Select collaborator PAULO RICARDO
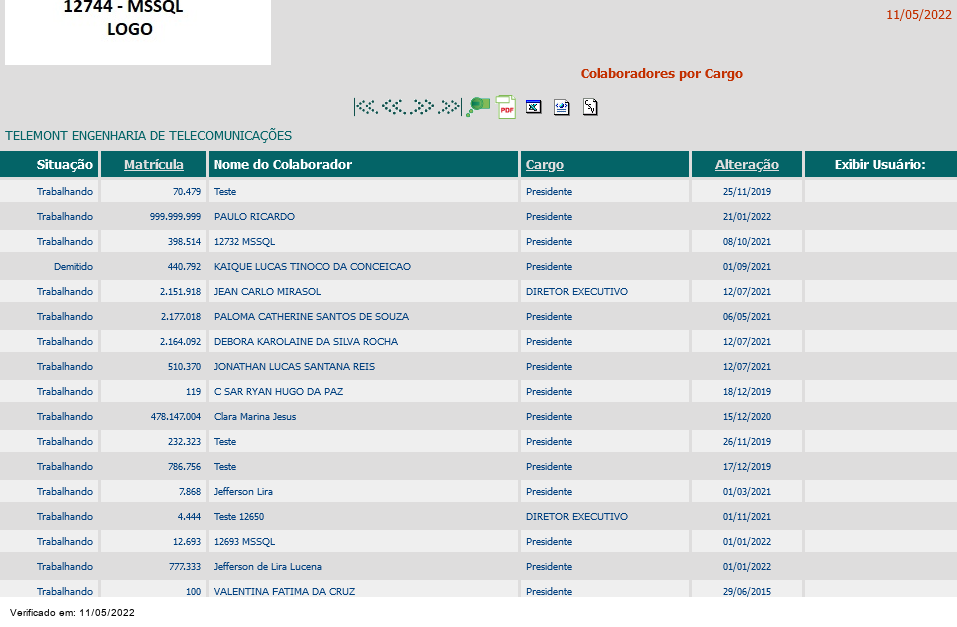Viewport: 957px width, 627px height. pos(255,217)
